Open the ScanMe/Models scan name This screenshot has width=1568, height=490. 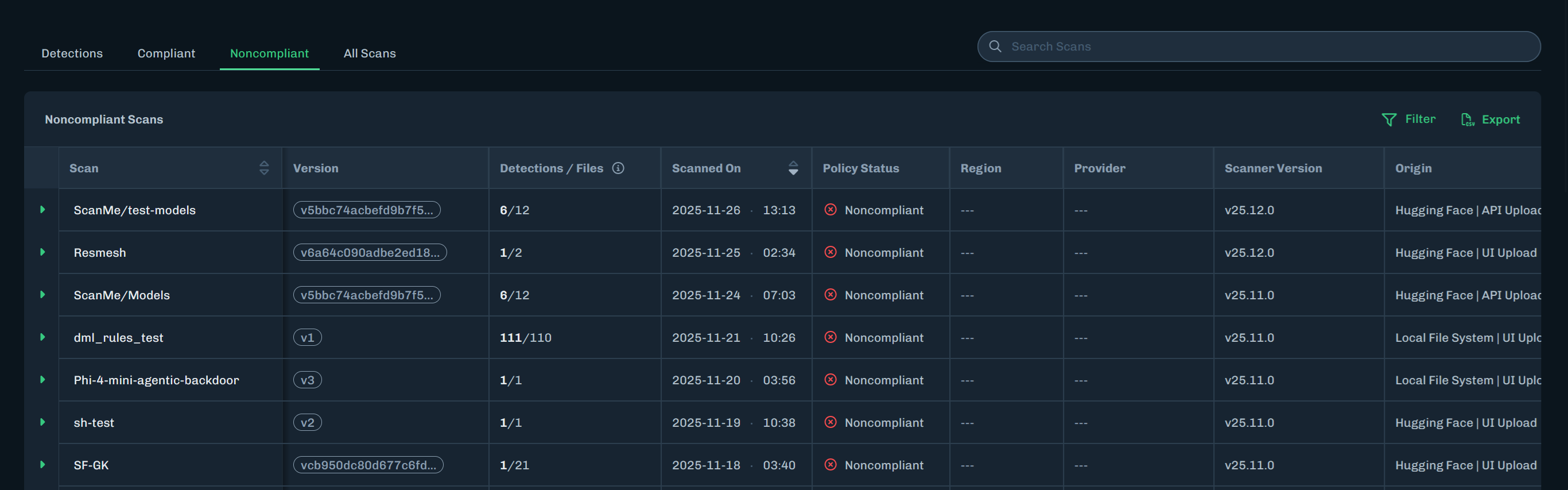pos(122,295)
